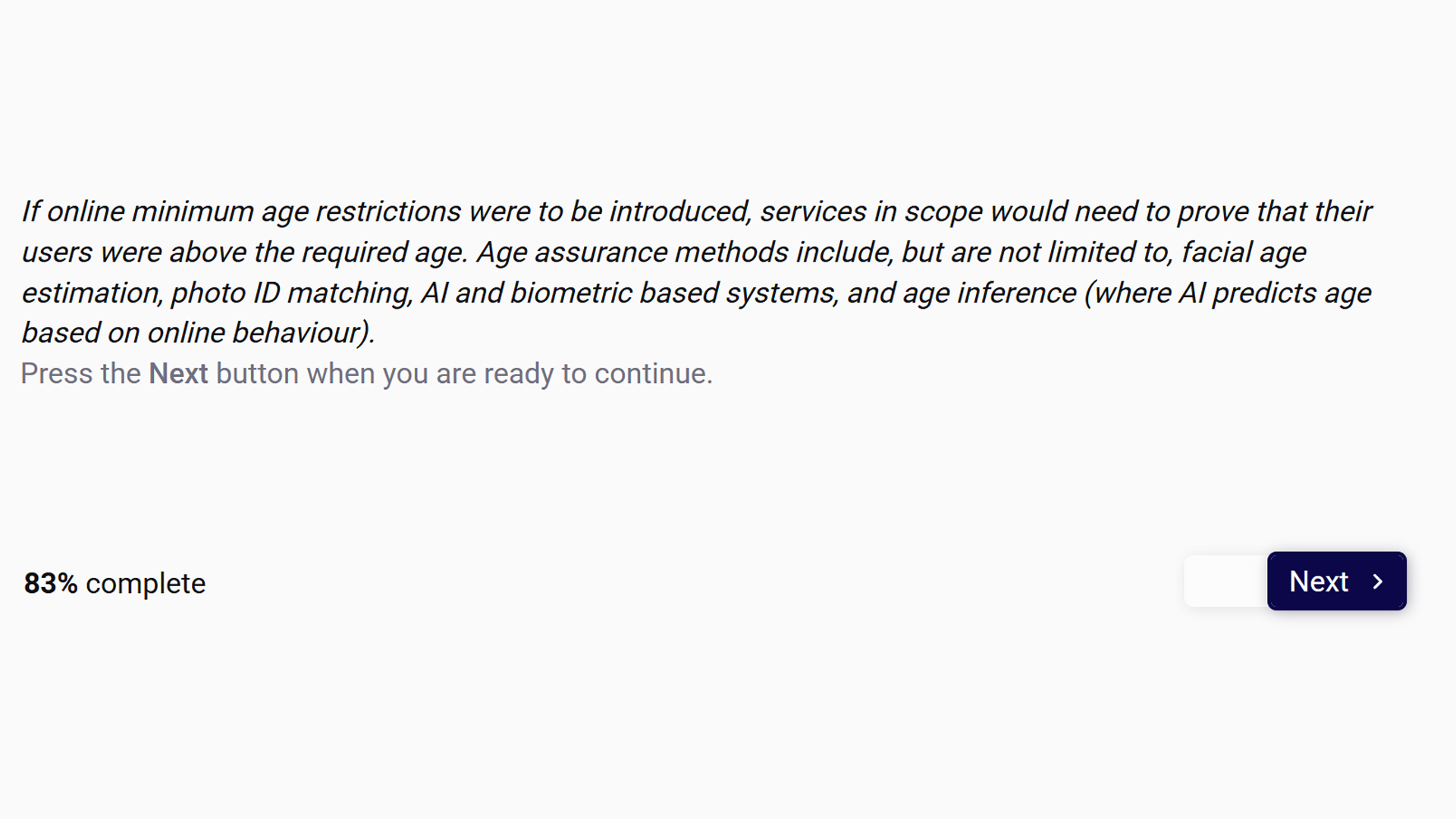Click the words "services in scope"

(x=871, y=211)
